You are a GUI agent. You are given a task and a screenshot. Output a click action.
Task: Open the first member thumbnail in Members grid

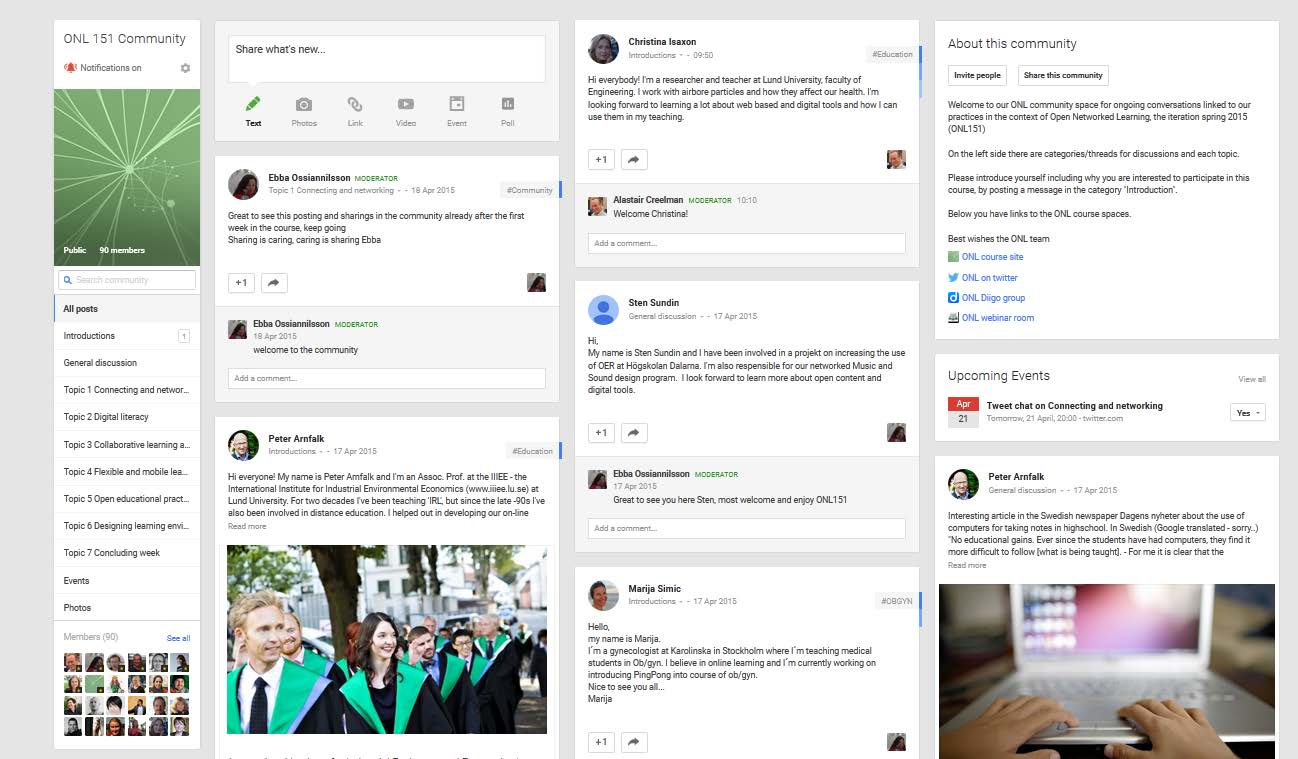(72, 662)
